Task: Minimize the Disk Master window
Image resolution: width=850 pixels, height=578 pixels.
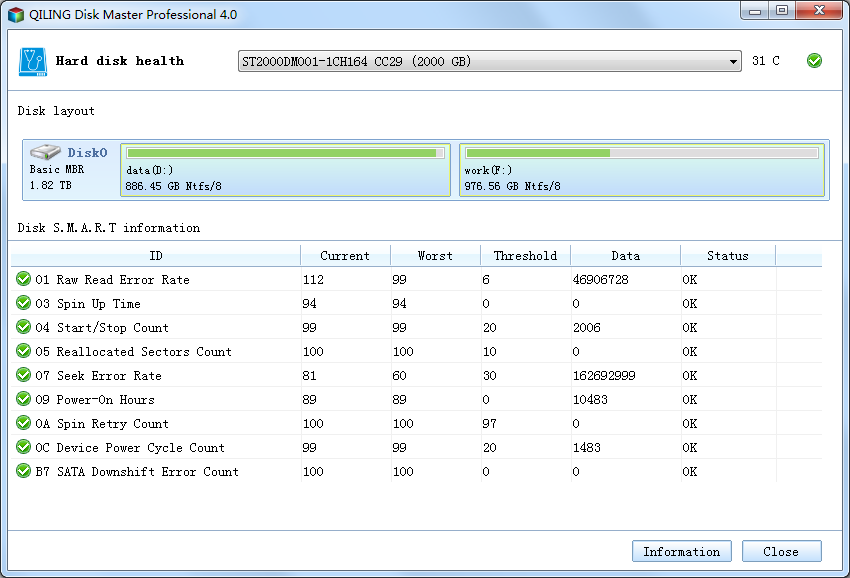Action: tap(755, 11)
